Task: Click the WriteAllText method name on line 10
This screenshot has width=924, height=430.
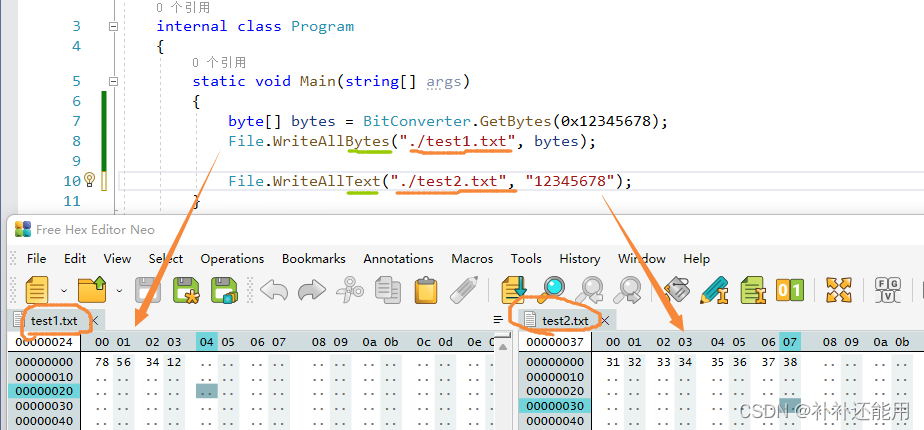Action: (326, 181)
